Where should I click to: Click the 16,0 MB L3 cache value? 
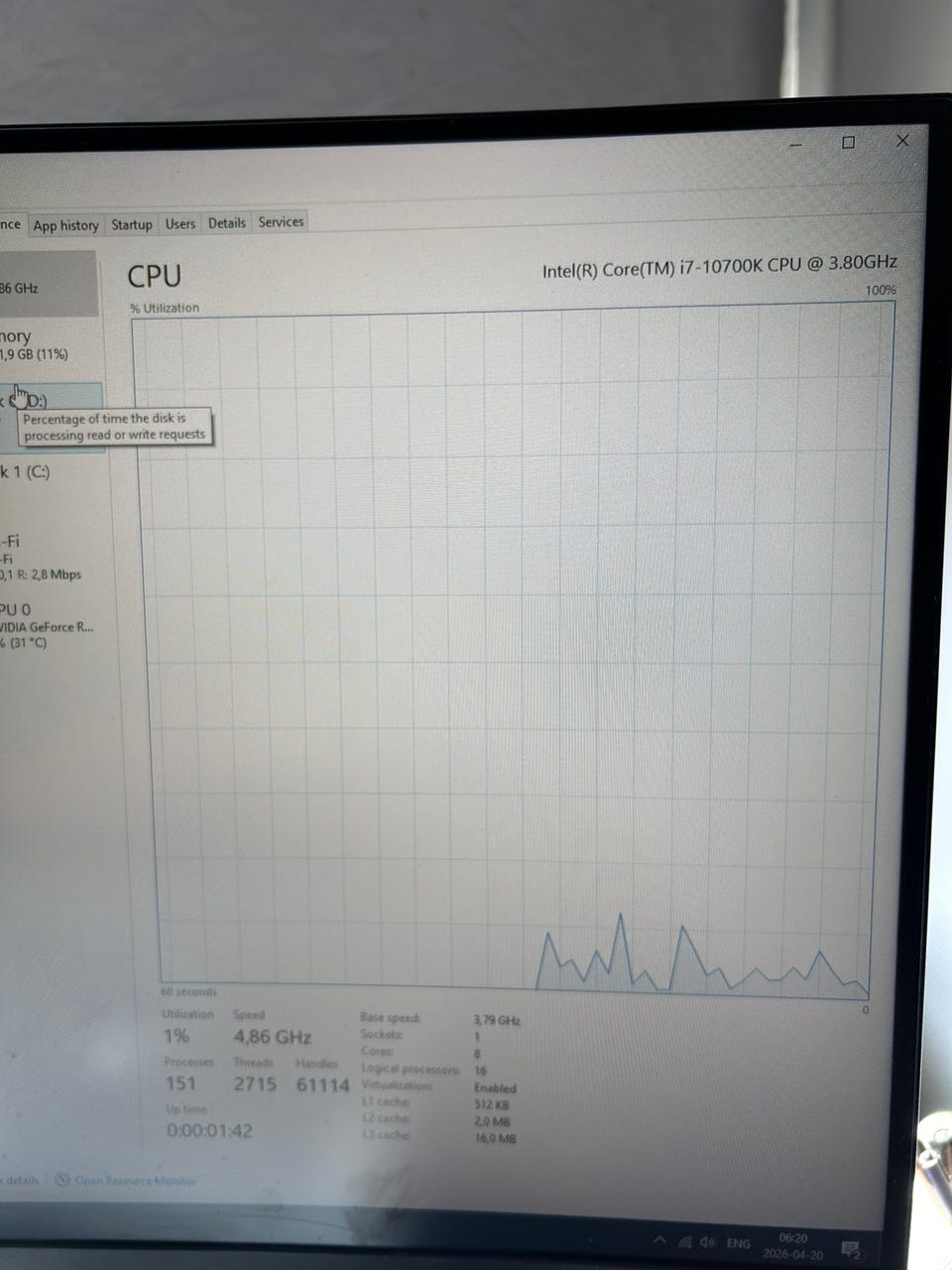point(496,1138)
